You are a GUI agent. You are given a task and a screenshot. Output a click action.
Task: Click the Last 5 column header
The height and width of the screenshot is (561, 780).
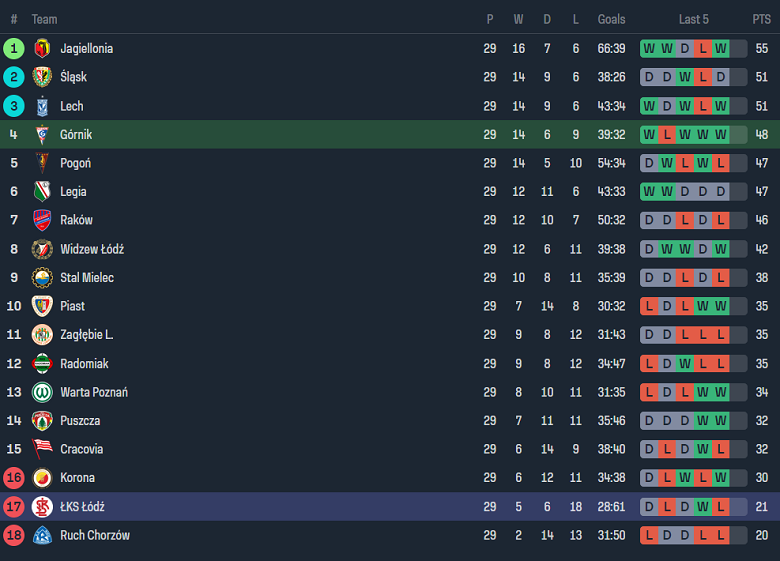point(694,19)
